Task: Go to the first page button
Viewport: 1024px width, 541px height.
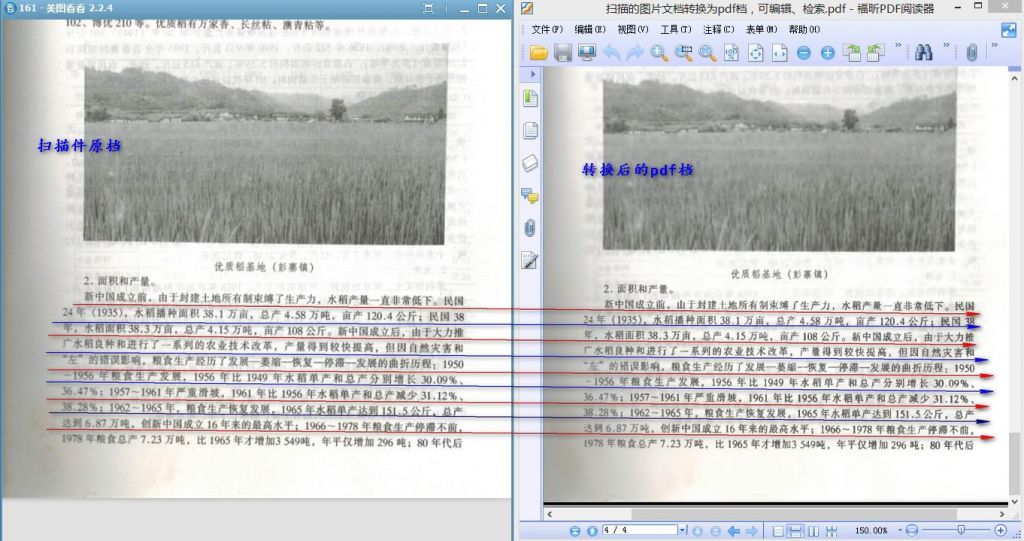Action: 575,530
